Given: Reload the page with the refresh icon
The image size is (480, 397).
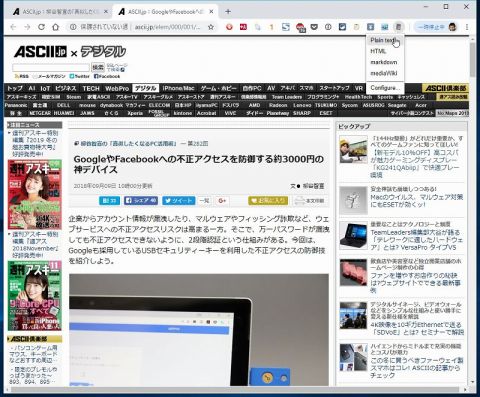Looking at the screenshot, I should tap(41, 27).
